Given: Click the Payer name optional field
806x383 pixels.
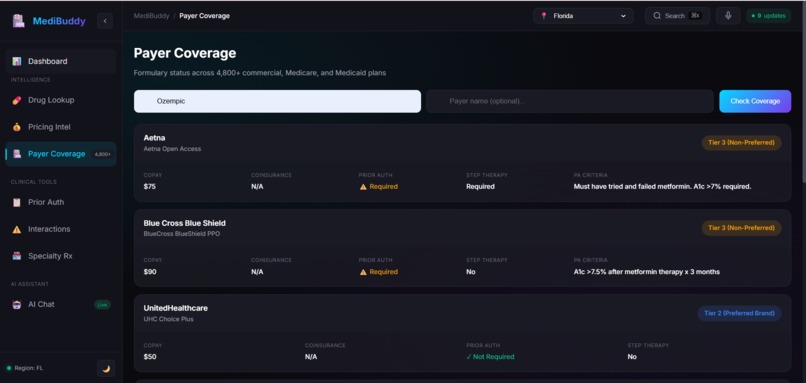Looking at the screenshot, I should click(570, 101).
